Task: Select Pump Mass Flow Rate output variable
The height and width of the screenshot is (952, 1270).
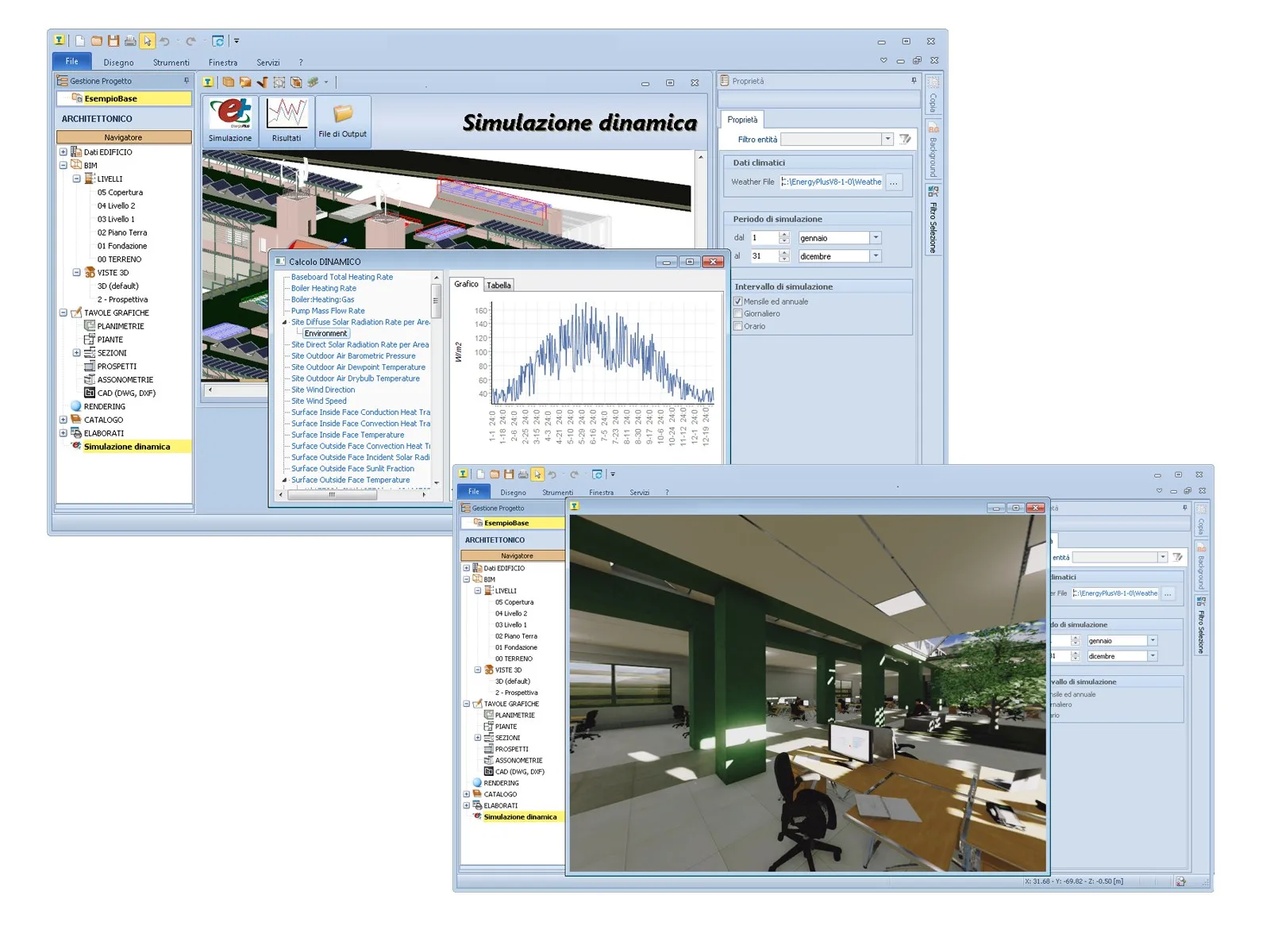Action: coord(328,310)
